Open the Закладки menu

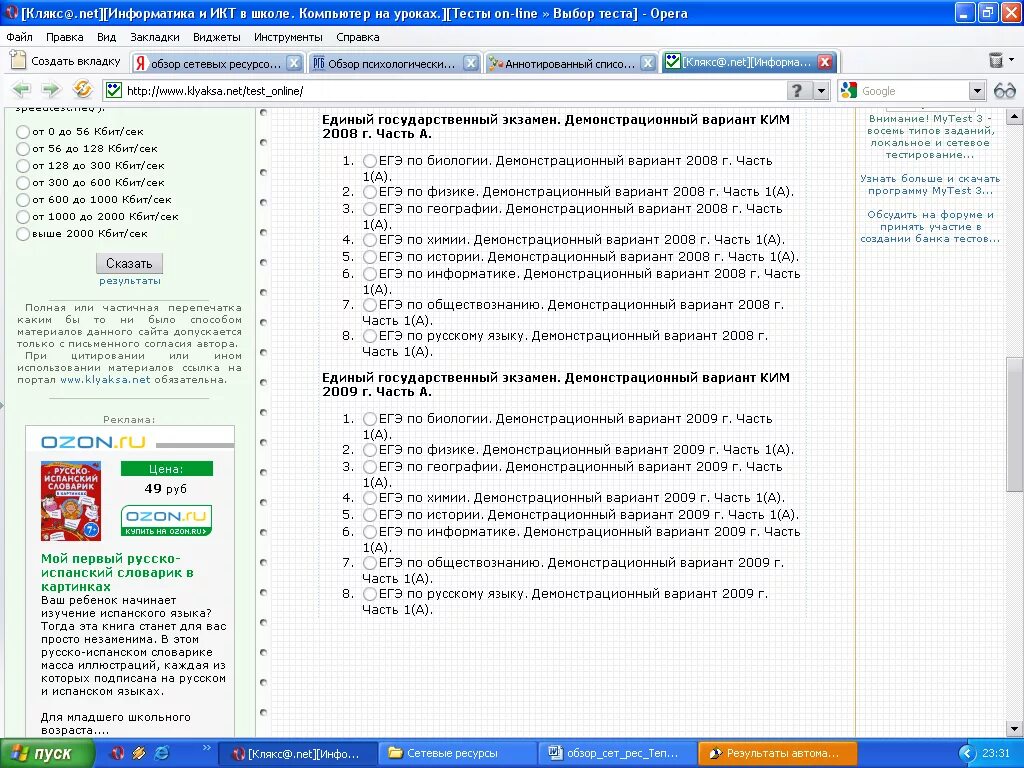tap(154, 37)
